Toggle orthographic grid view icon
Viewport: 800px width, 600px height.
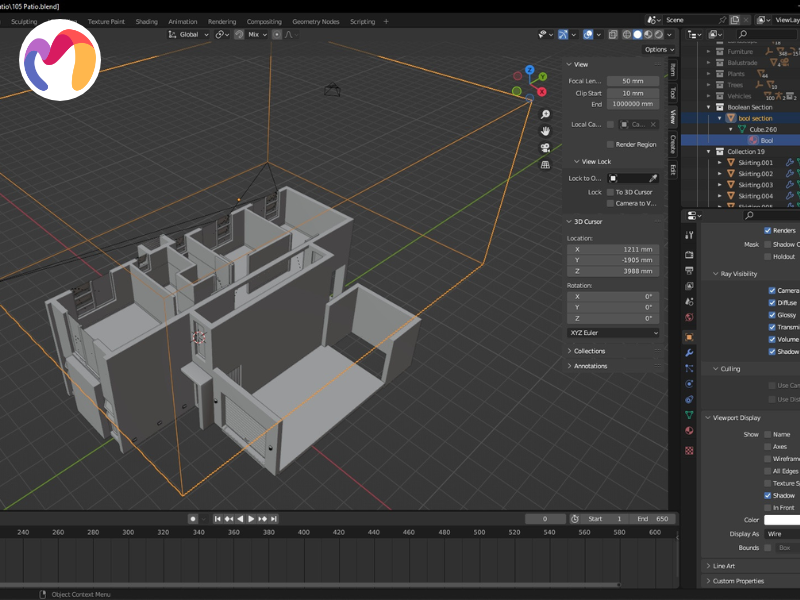click(545, 164)
